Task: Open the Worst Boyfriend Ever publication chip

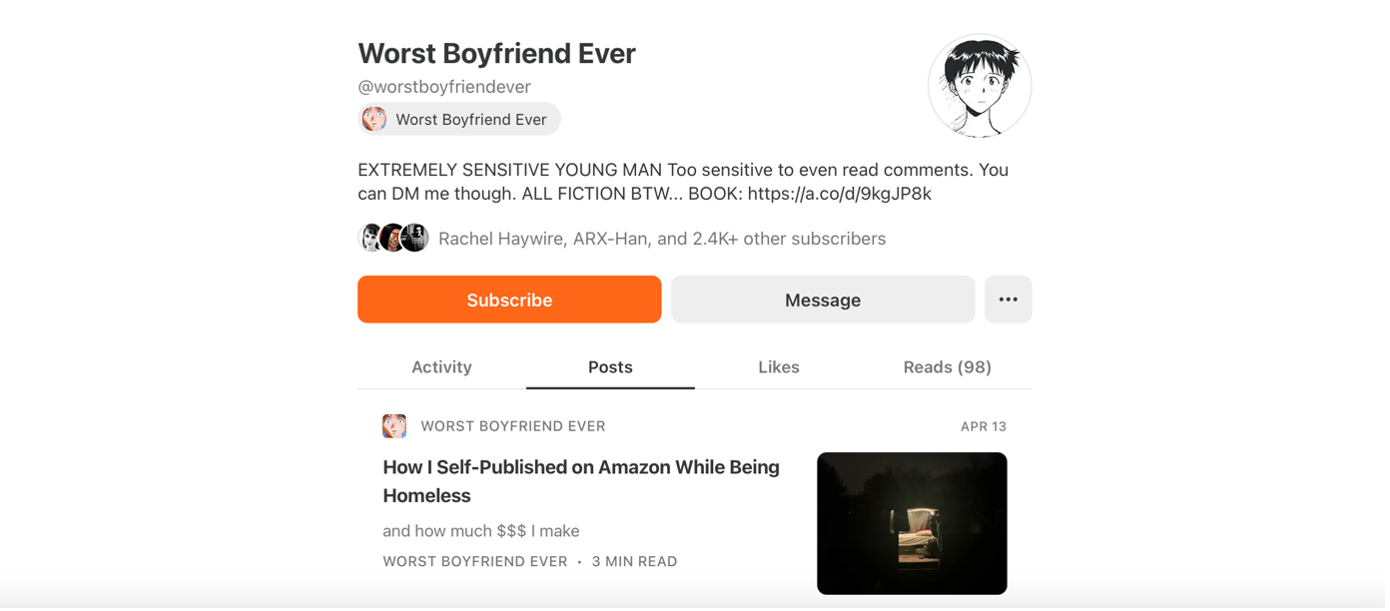Action: coord(461,120)
